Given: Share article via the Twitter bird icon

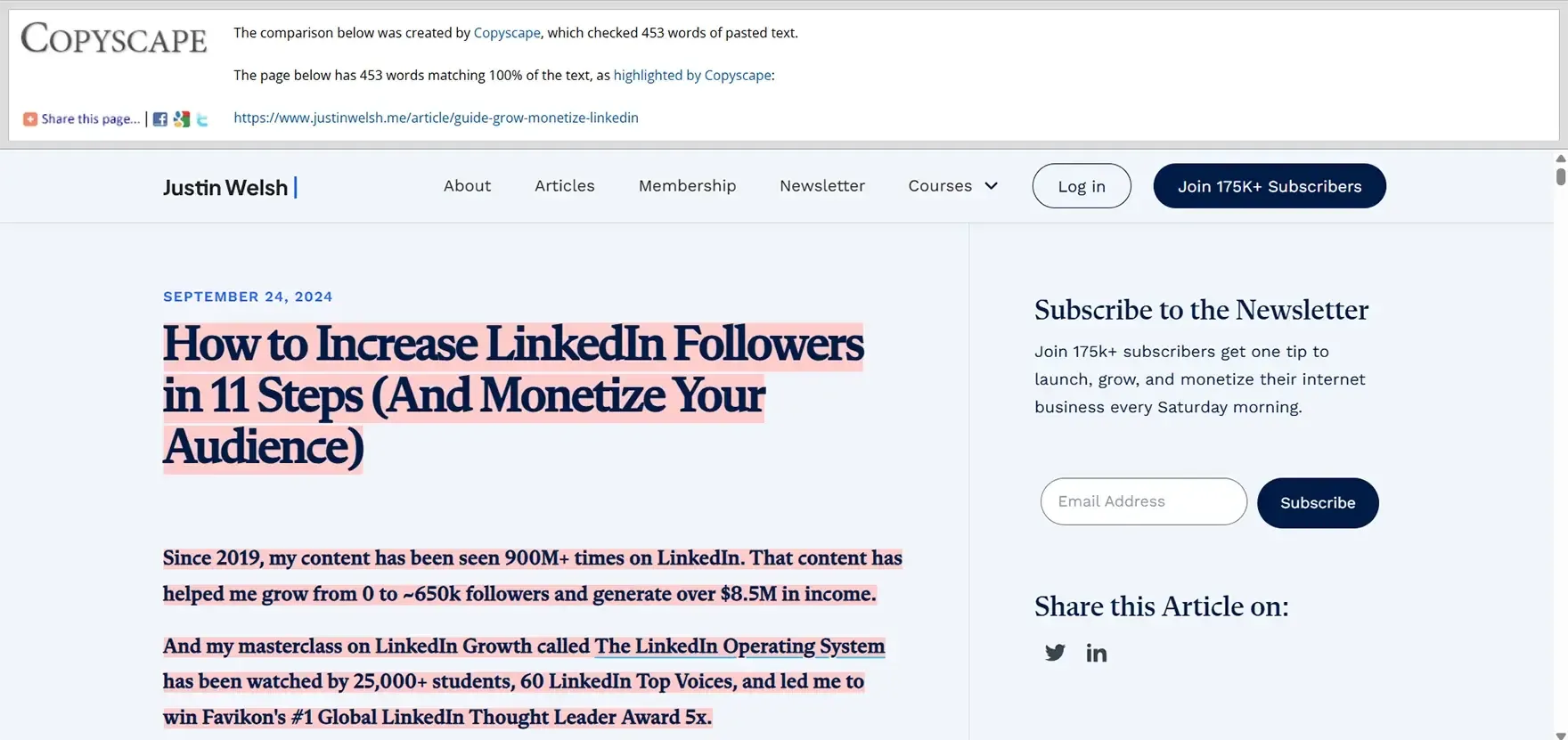Looking at the screenshot, I should [1055, 653].
